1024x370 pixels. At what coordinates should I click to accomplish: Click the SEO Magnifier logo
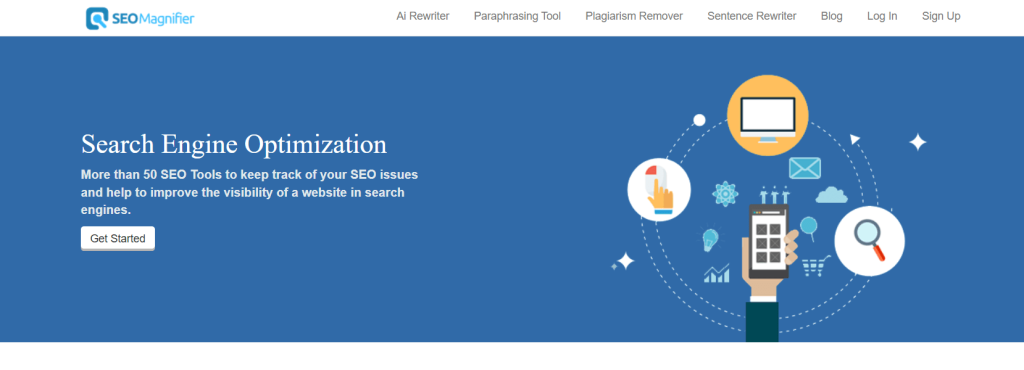(140, 18)
